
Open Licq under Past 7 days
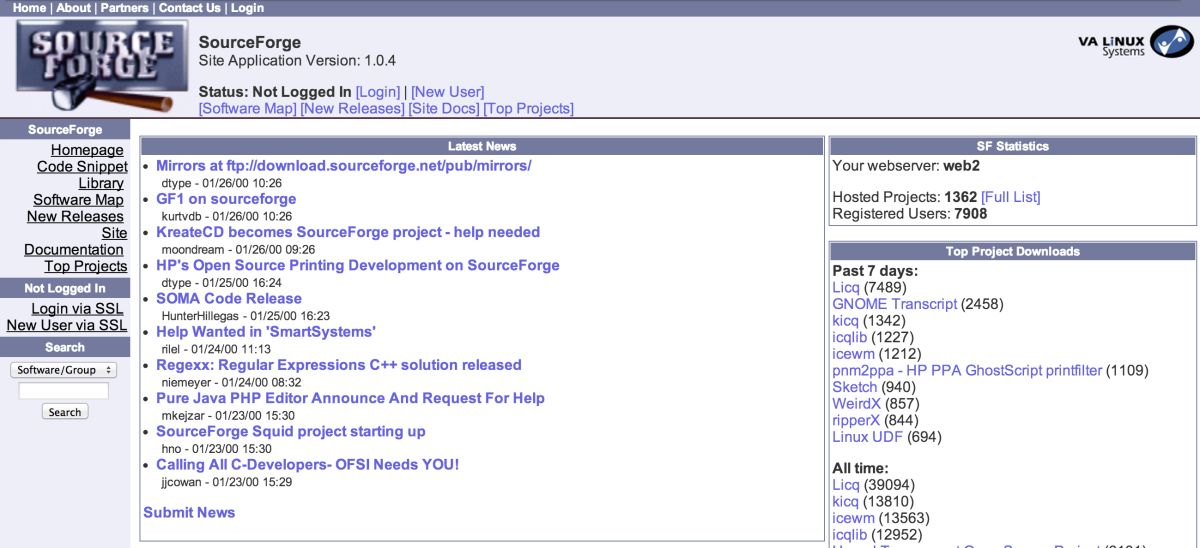[846, 287]
